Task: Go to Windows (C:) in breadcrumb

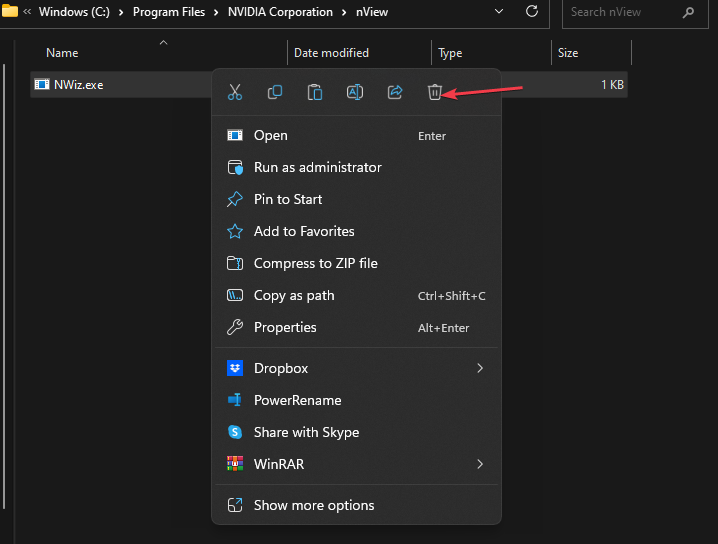Action: [x=74, y=12]
